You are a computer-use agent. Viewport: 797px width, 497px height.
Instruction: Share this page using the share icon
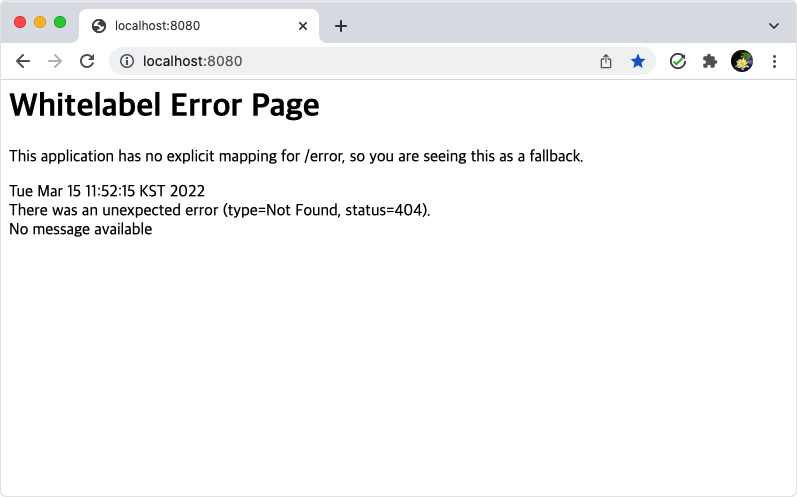tap(605, 61)
